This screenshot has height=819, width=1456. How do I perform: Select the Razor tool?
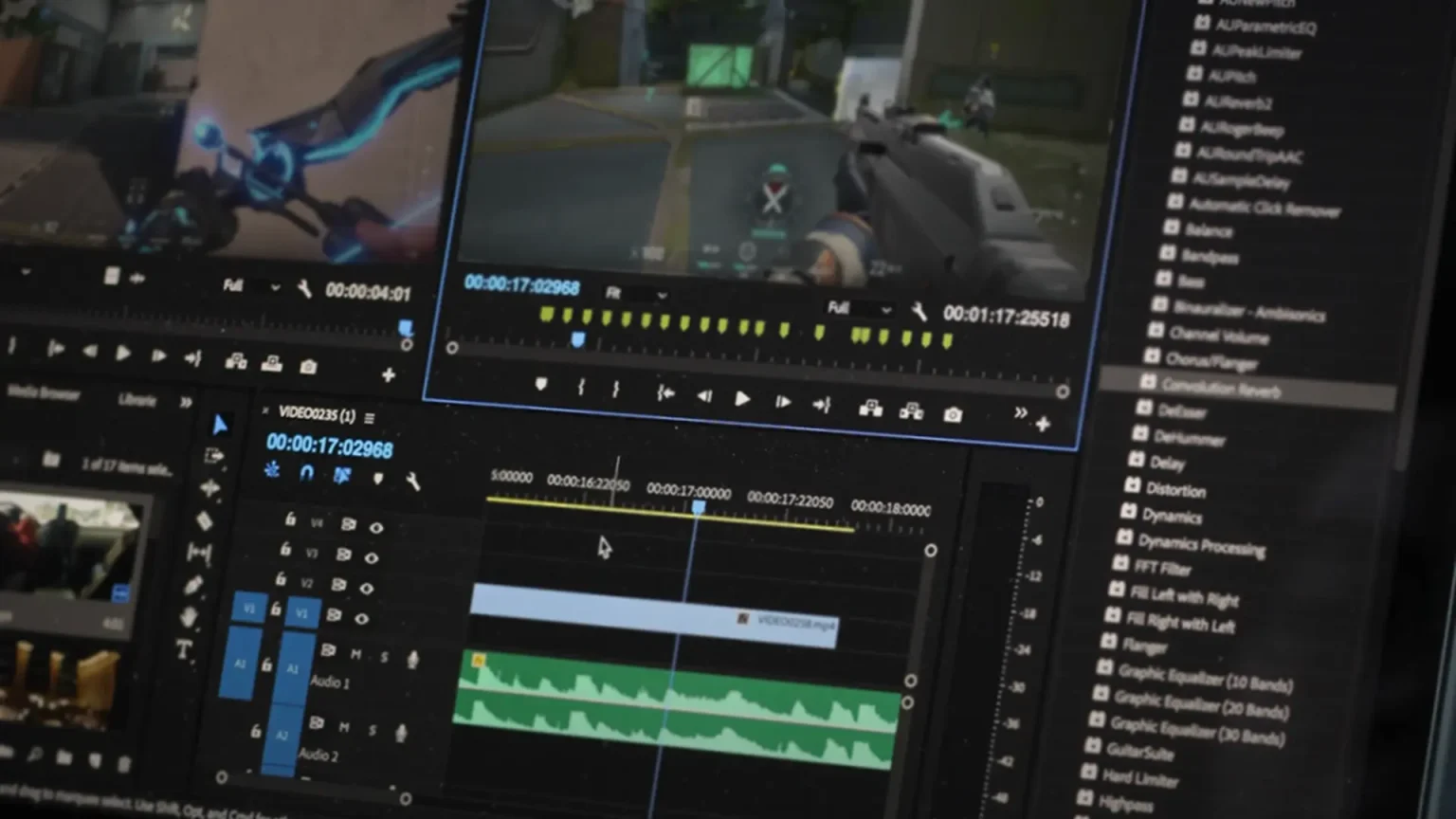click(x=204, y=520)
